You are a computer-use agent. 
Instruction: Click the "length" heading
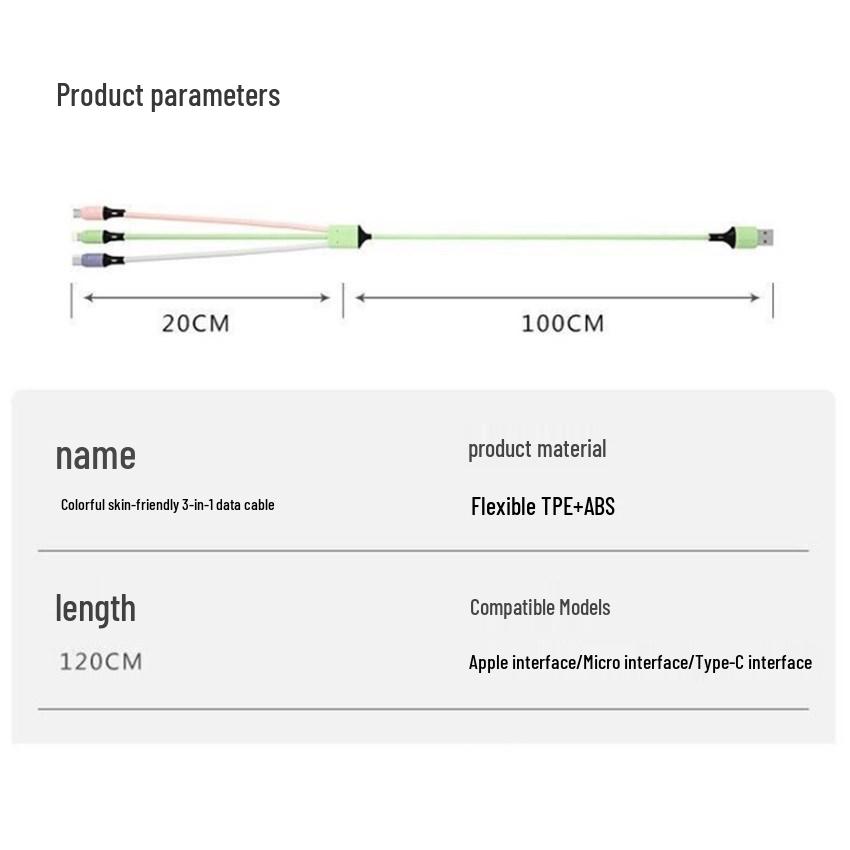pos(95,608)
